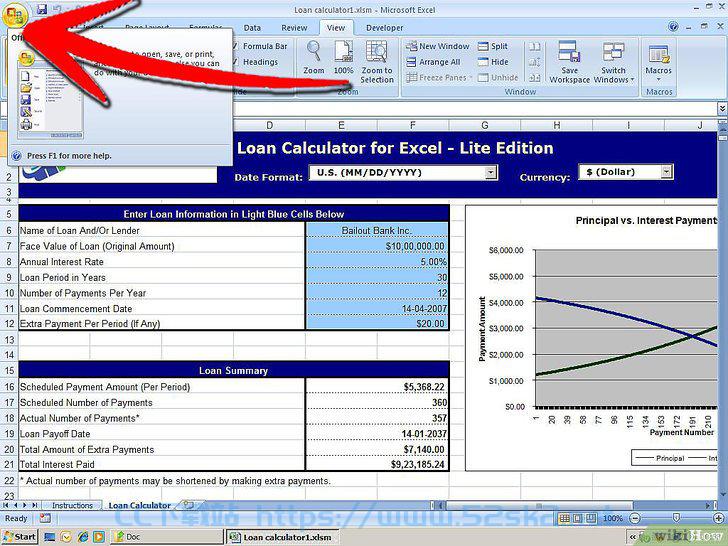Click the Save icon in Quick Access Toolbar
Viewport: 728px width, 546px height.
pos(42,8)
